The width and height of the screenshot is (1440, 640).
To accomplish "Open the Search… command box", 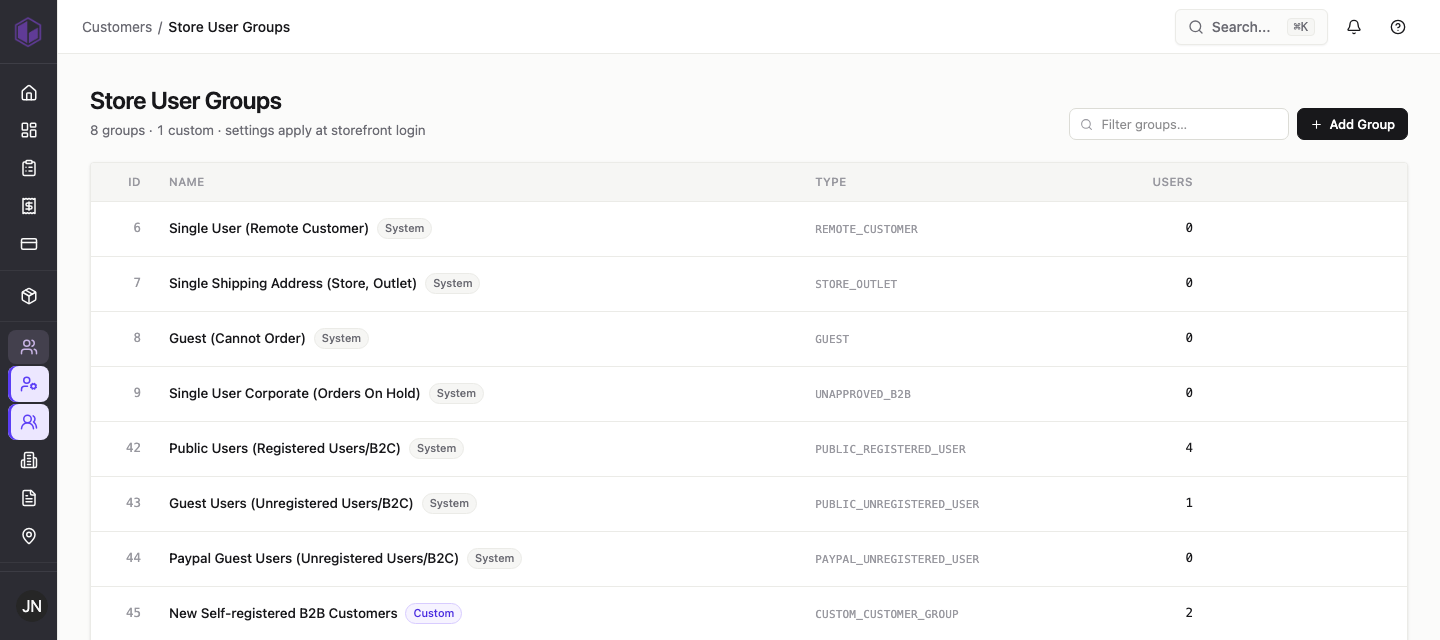I will [1251, 27].
